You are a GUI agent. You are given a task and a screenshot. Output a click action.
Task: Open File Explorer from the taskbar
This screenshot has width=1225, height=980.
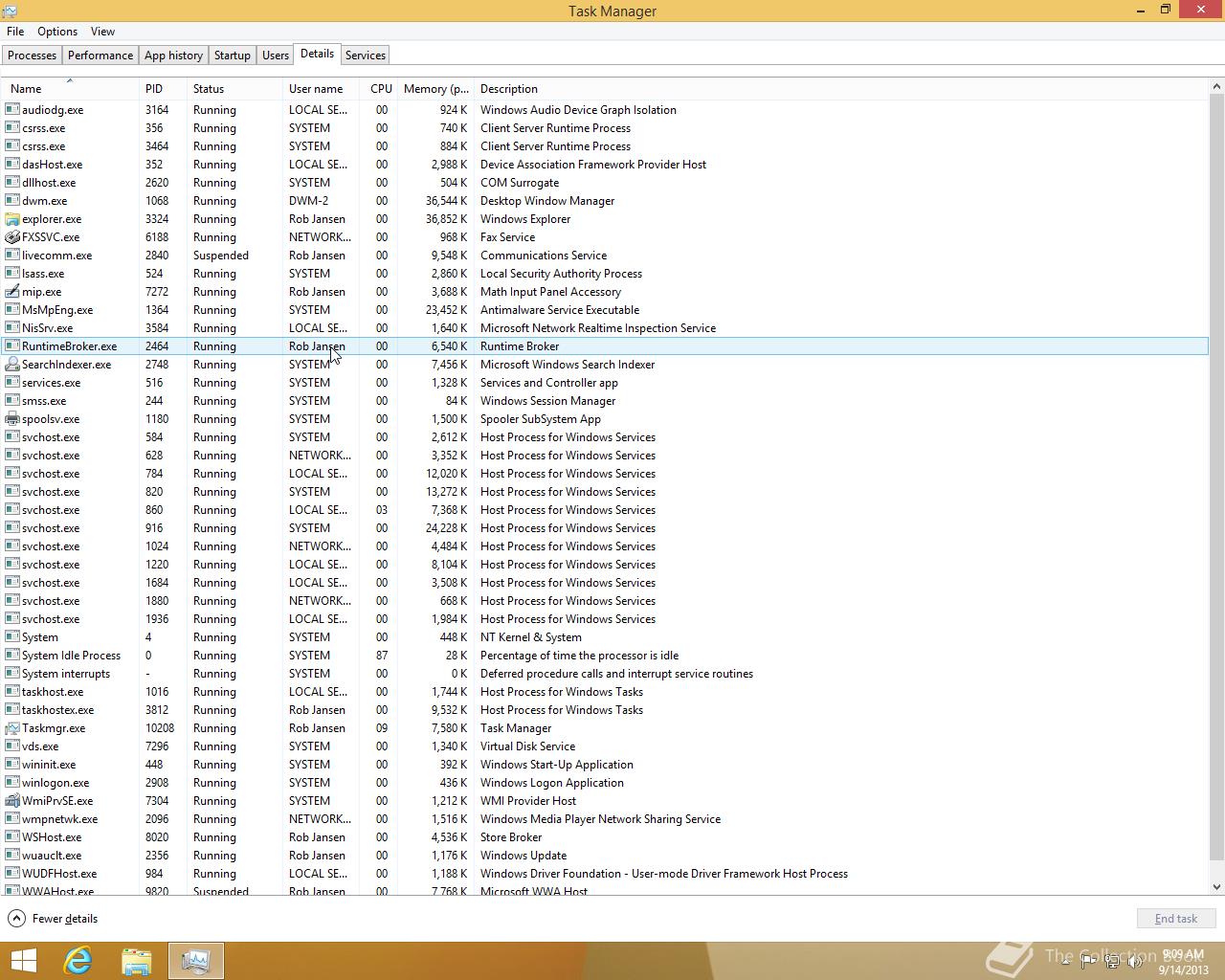tap(137, 961)
